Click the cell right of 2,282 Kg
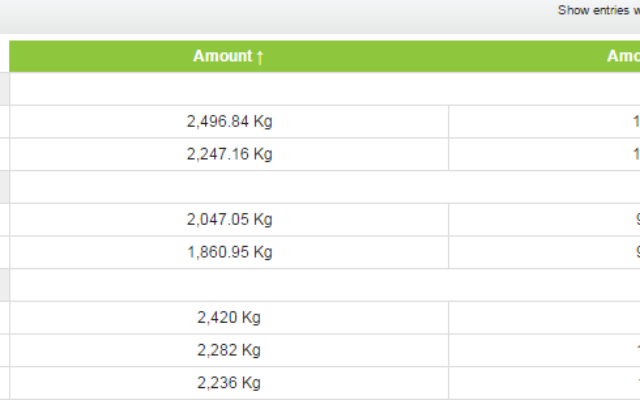 pos(544,350)
